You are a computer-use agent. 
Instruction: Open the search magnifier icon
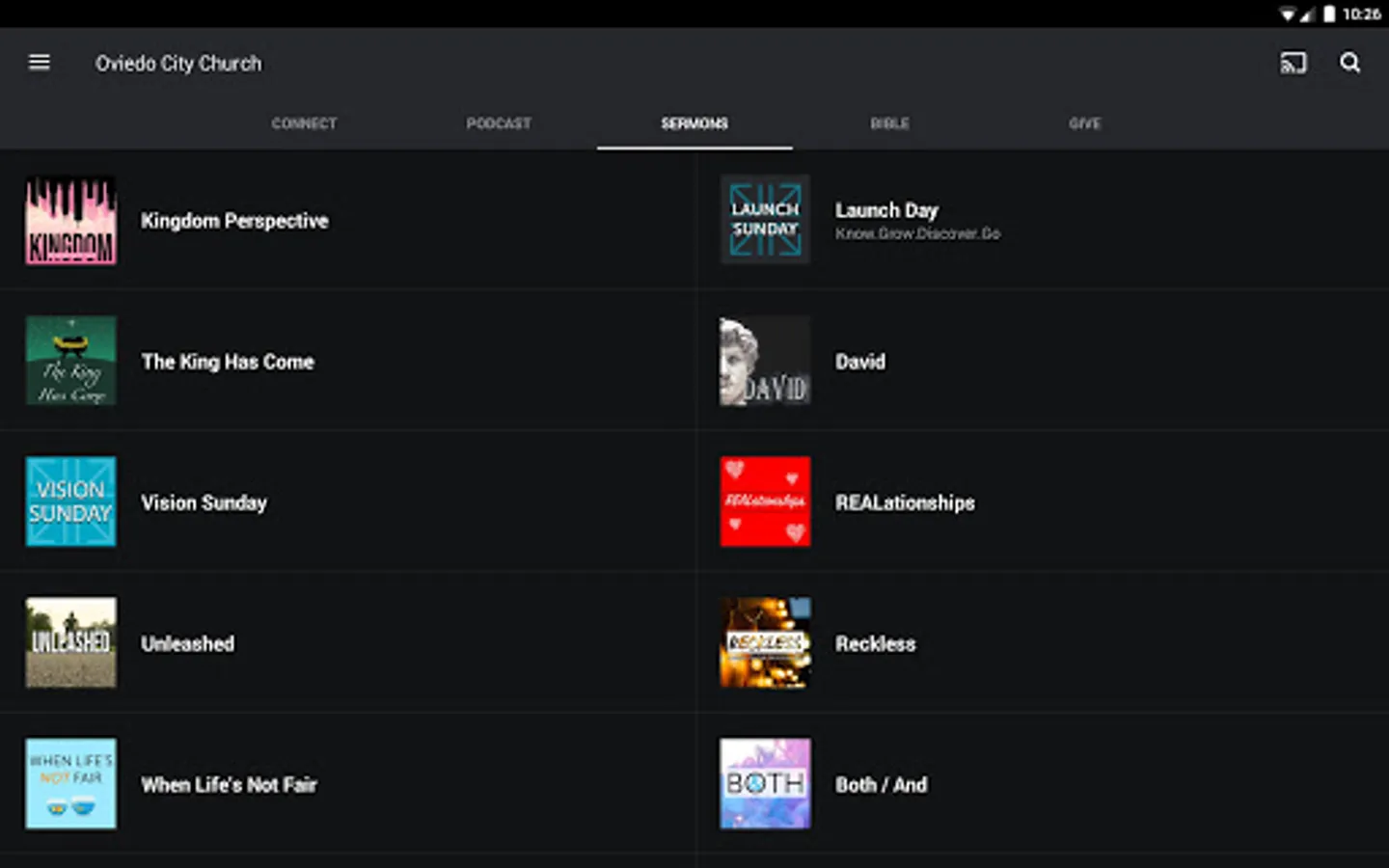(1350, 63)
